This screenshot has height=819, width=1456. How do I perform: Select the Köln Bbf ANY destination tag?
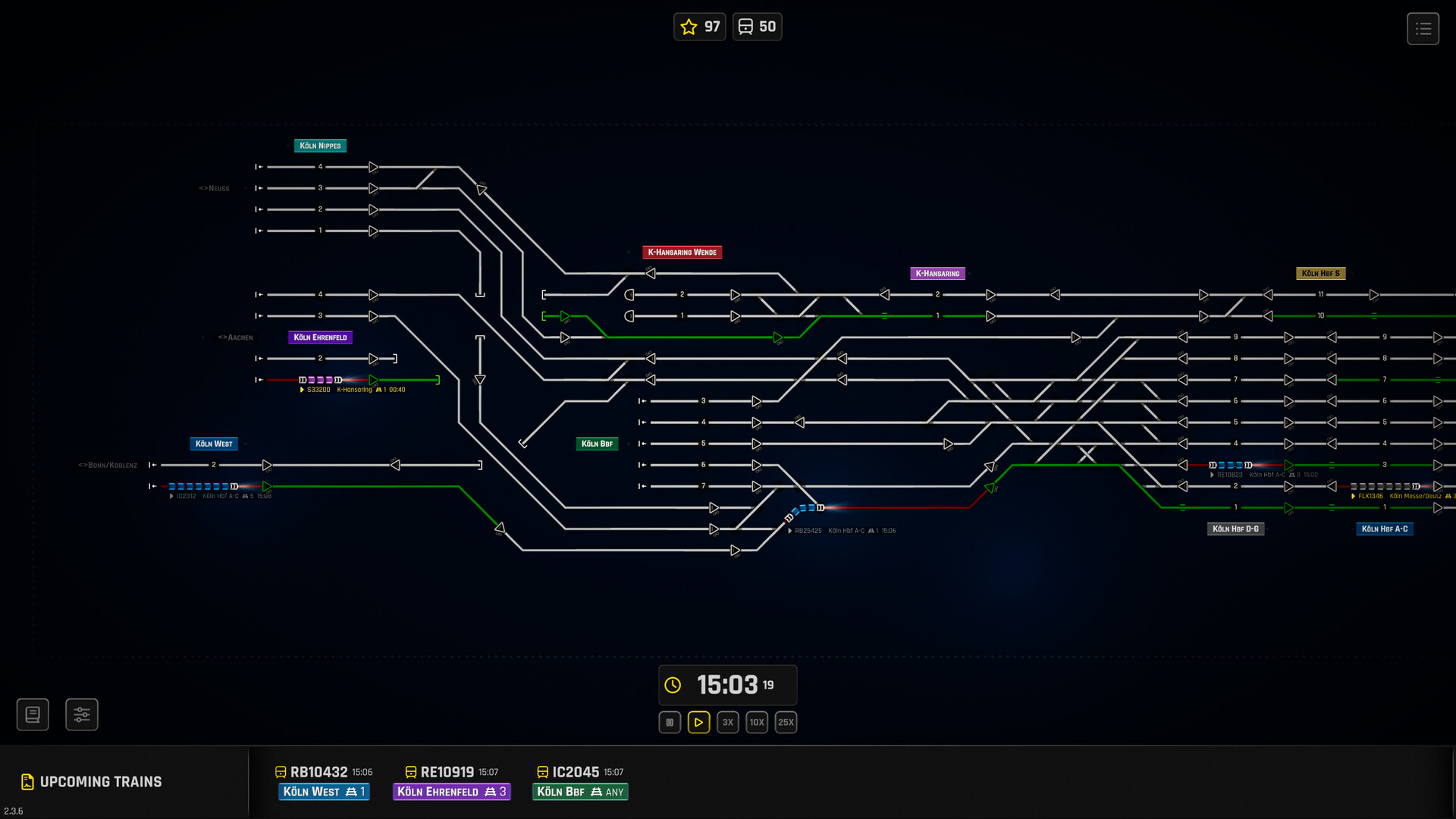pos(580,792)
